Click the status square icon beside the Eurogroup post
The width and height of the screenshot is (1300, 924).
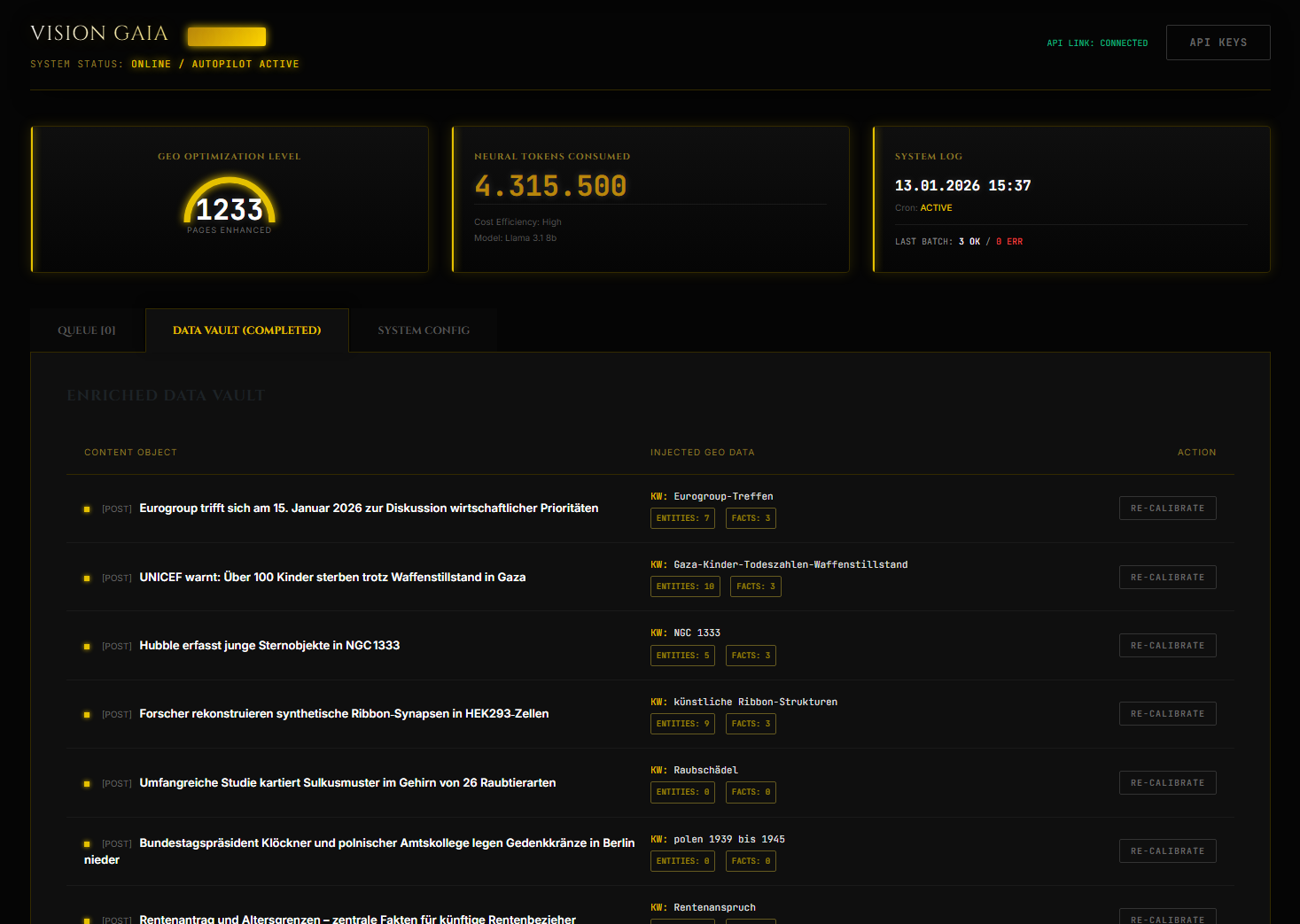point(86,509)
